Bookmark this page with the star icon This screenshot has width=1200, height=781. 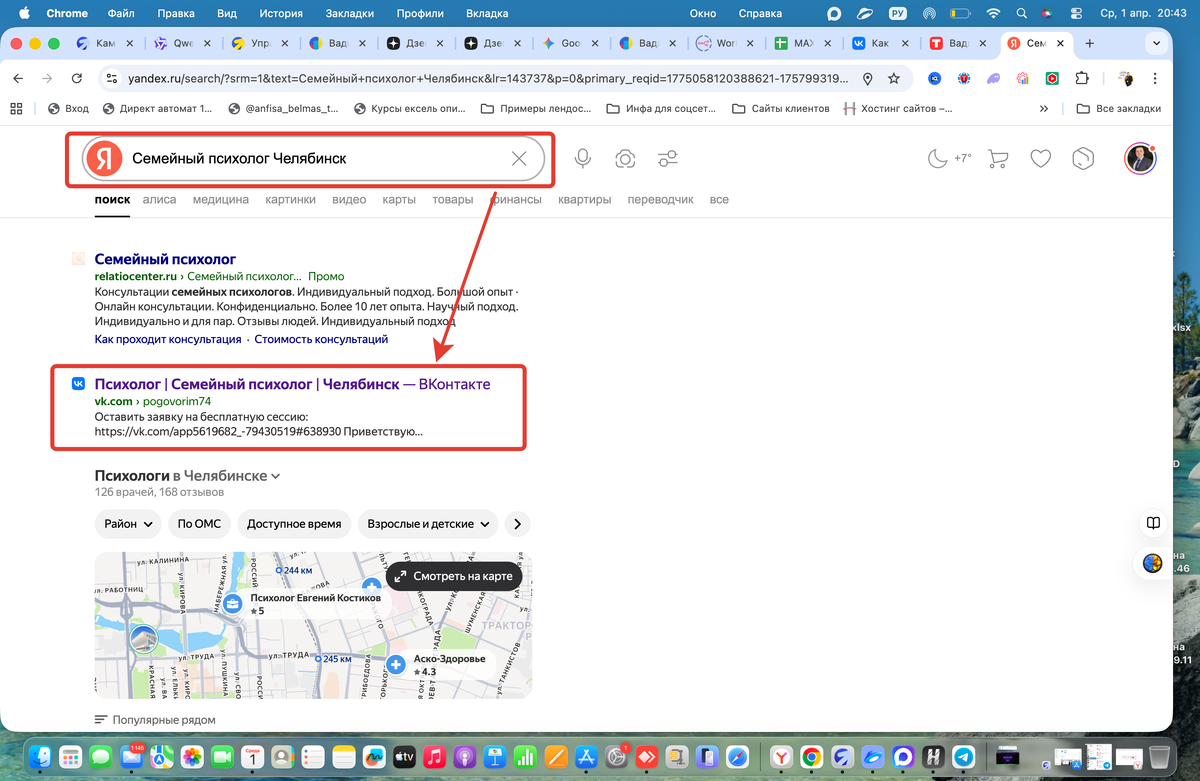[x=893, y=79]
